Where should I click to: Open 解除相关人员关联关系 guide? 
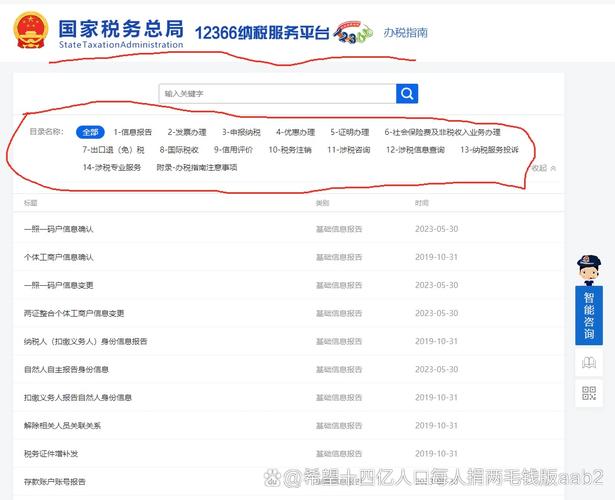point(62,425)
